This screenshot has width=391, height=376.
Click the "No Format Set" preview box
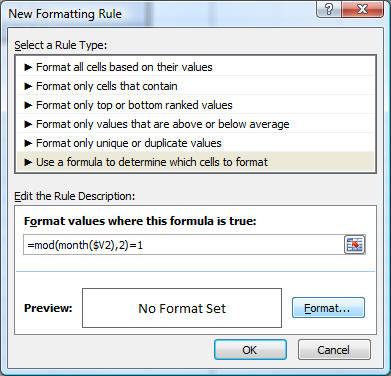coord(182,308)
